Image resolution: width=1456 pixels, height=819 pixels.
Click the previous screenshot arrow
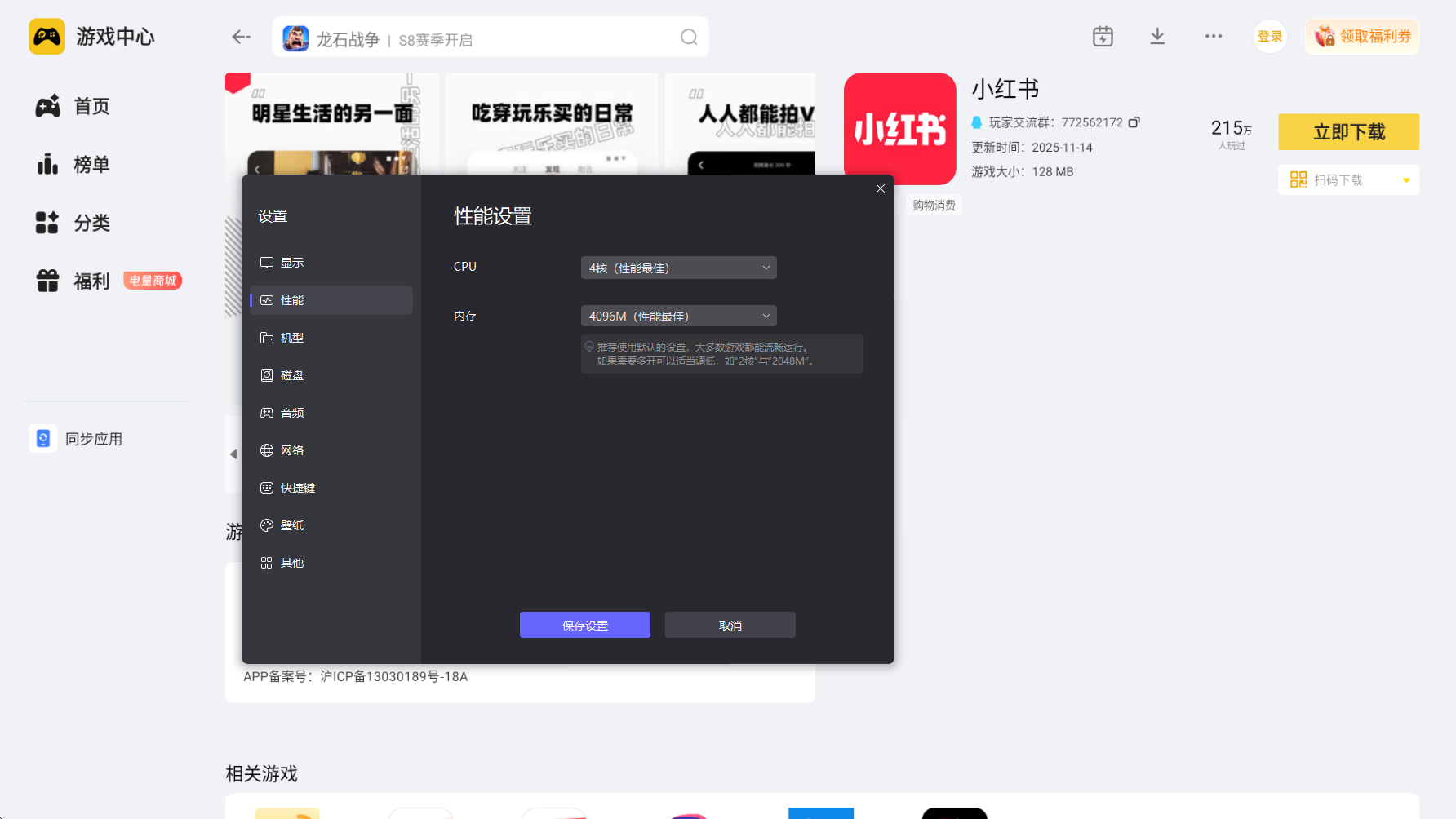coord(233,454)
